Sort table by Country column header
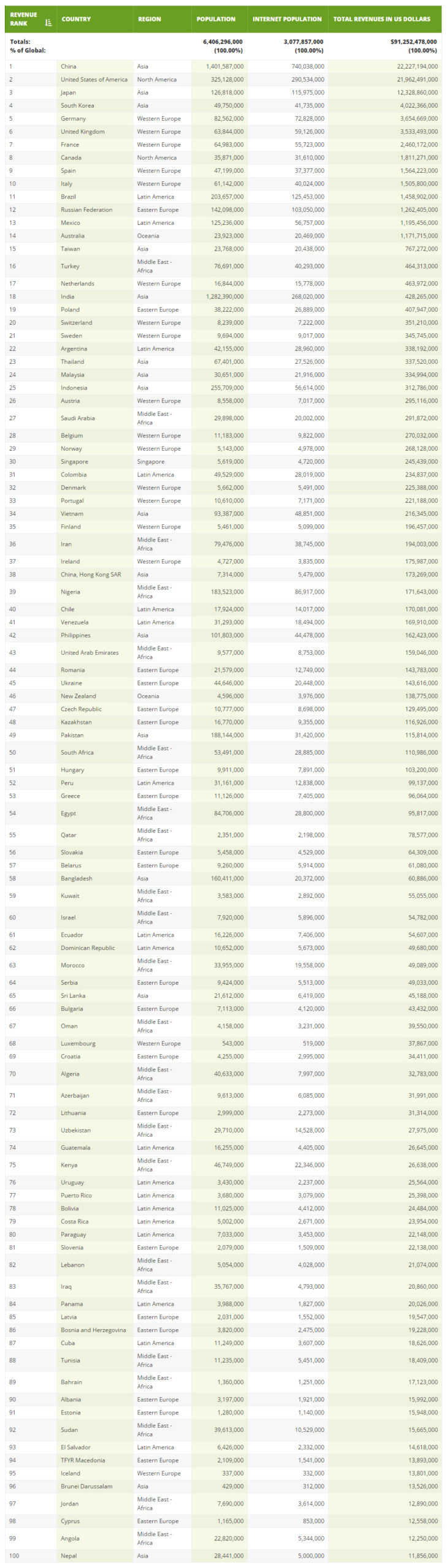Image resolution: width=447 pixels, height=1568 pixels. click(76, 19)
